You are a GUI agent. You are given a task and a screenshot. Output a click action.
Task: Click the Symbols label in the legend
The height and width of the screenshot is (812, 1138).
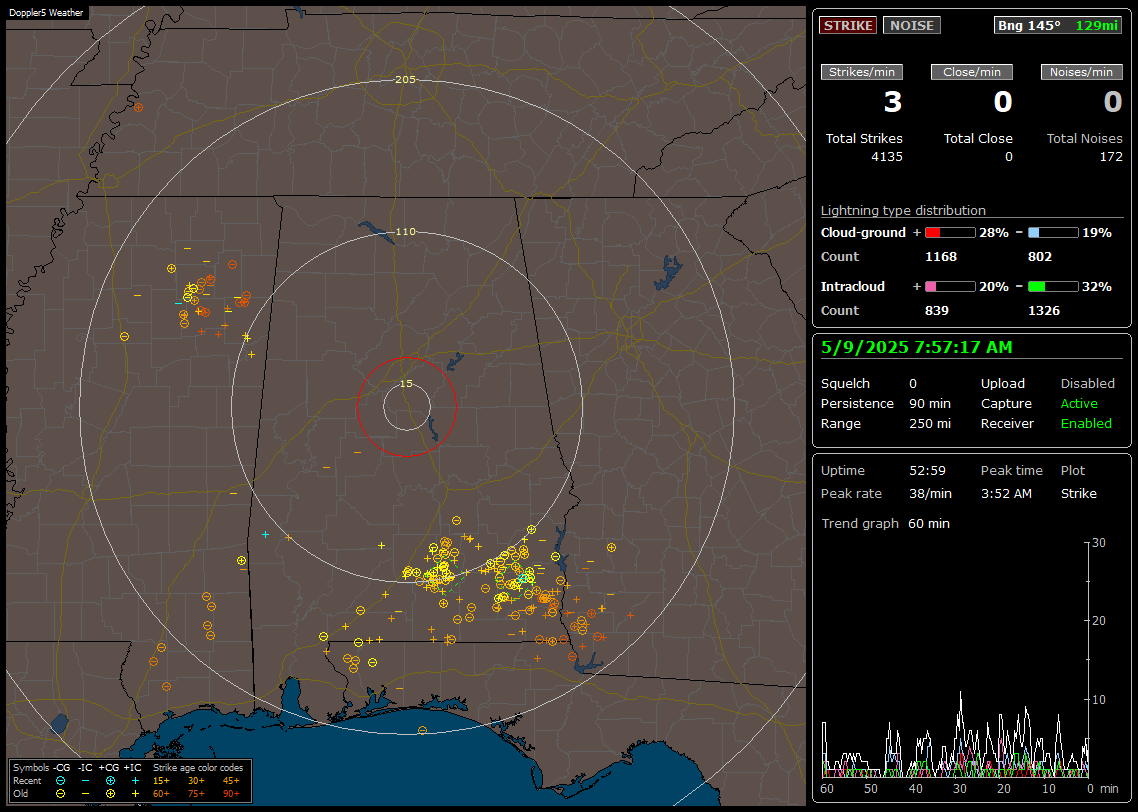pos(31,768)
